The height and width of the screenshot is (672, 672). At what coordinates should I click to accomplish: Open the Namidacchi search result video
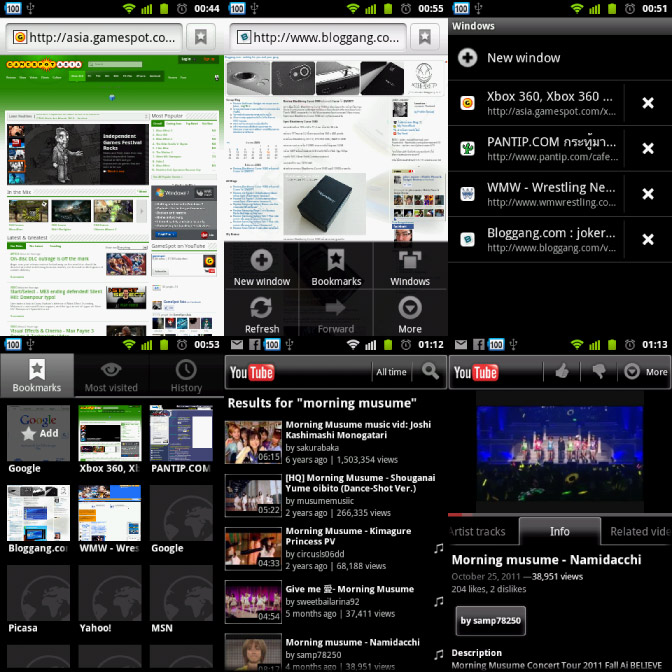336,651
